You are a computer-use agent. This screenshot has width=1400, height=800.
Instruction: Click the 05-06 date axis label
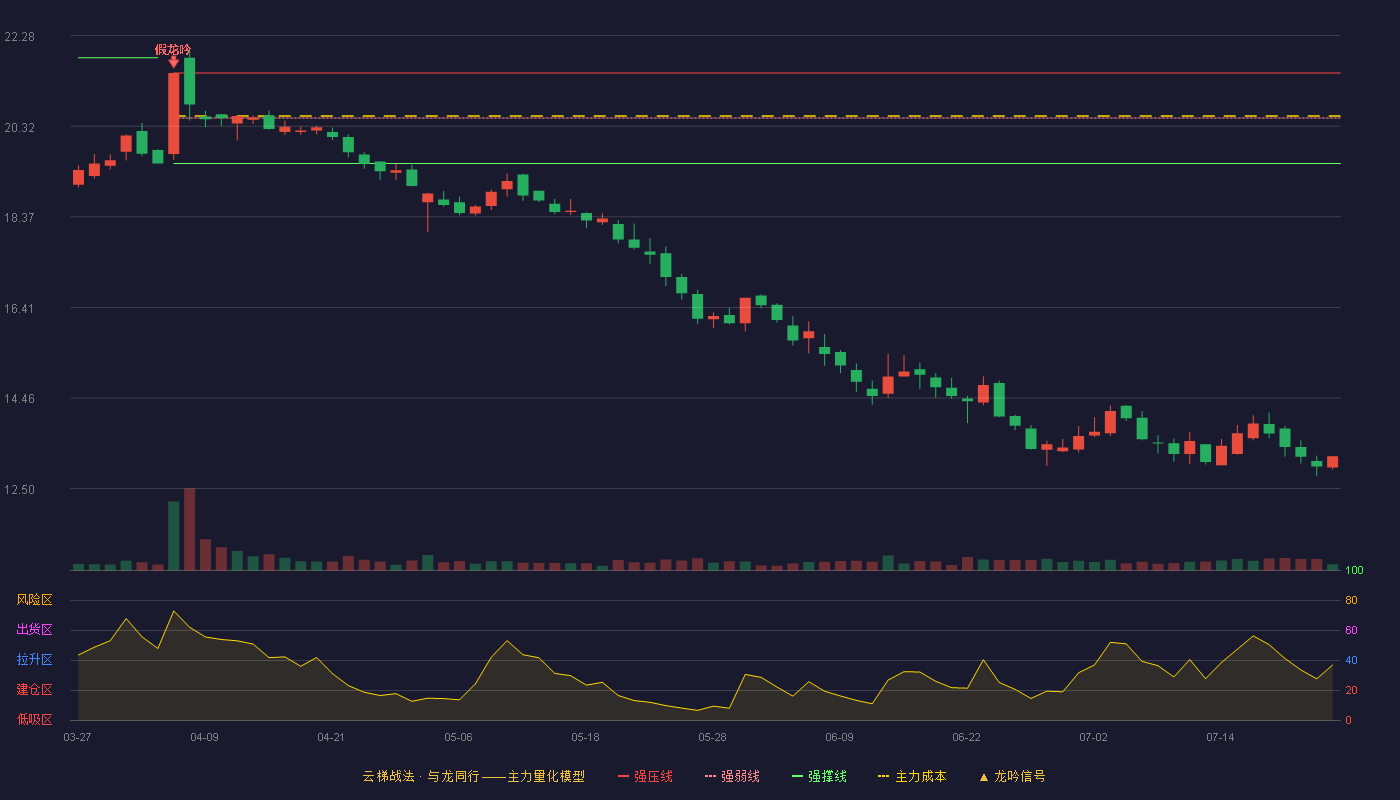[458, 737]
